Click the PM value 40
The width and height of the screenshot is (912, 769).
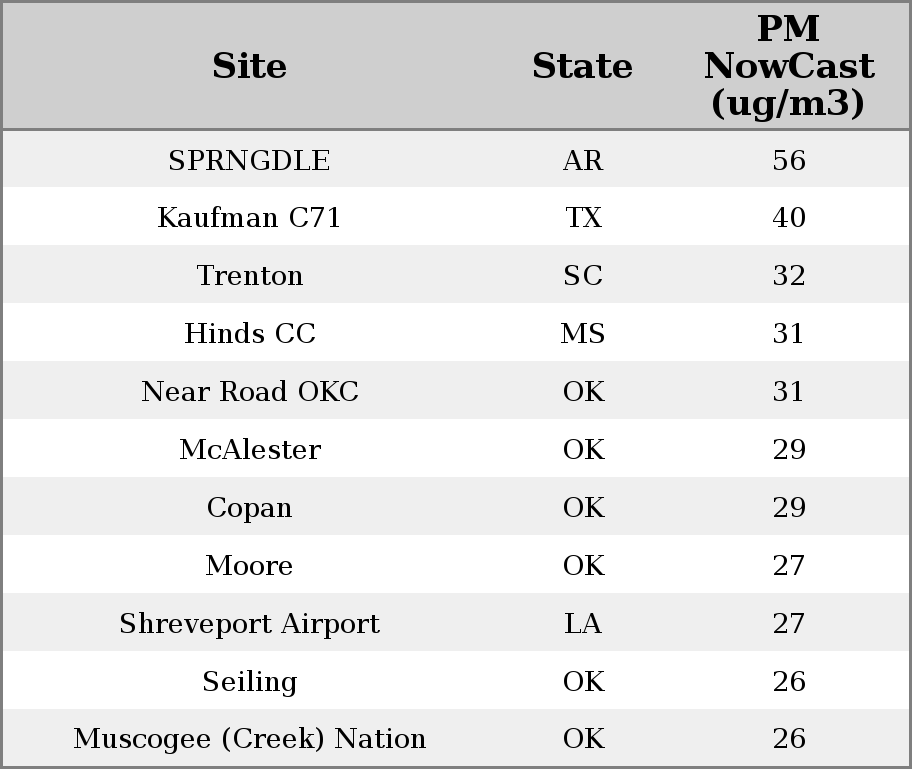pyautogui.click(x=788, y=218)
